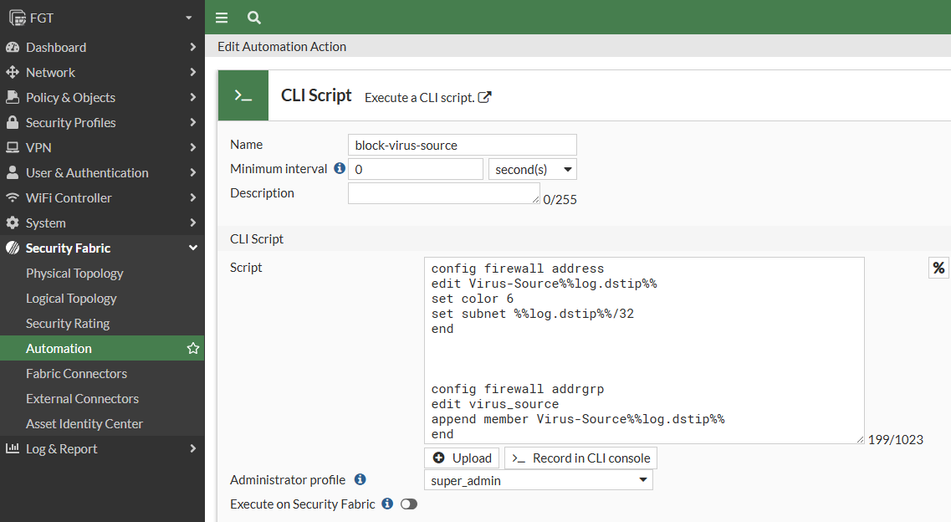Toggle Execute on Security Fabric switch
This screenshot has height=522, width=951.
pyautogui.click(x=408, y=504)
